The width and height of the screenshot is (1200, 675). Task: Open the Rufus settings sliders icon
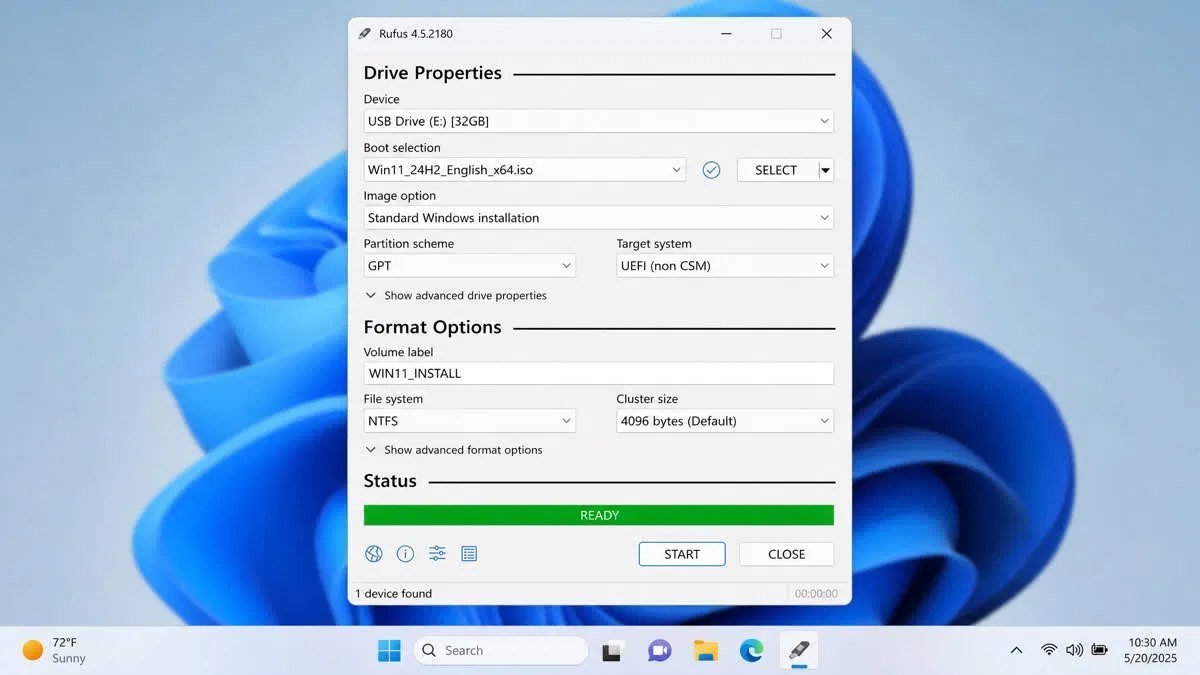click(437, 553)
